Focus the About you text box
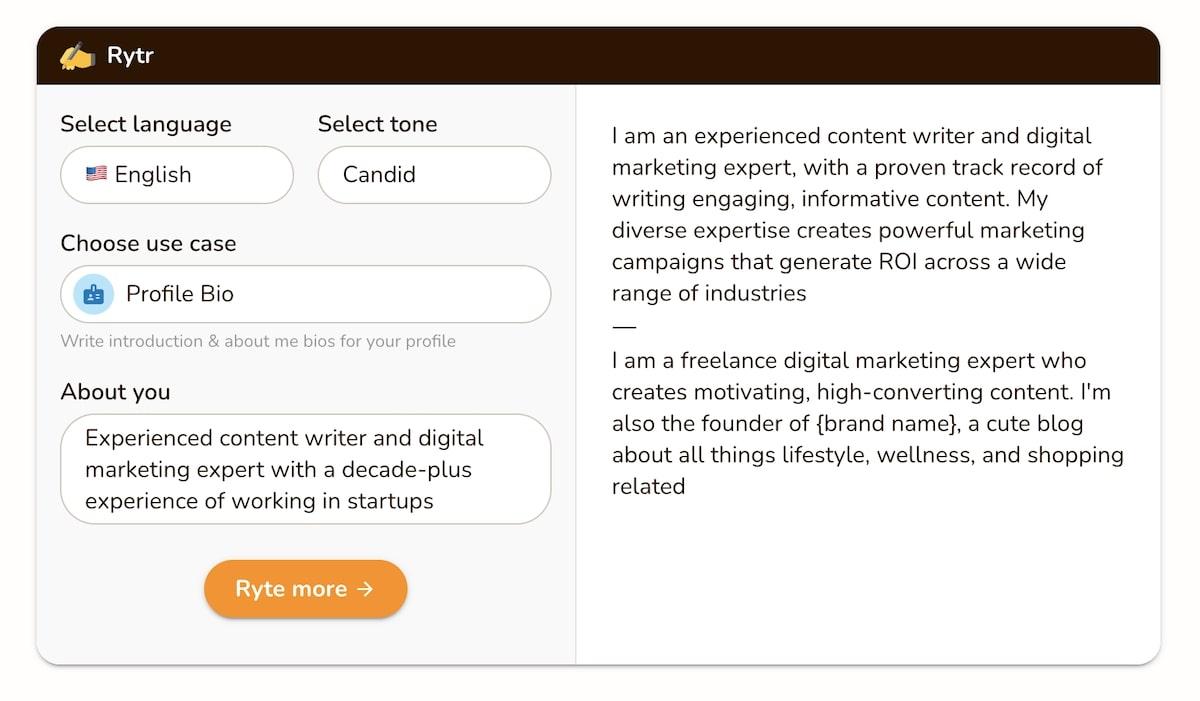This screenshot has width=1200, height=701. pos(306,469)
